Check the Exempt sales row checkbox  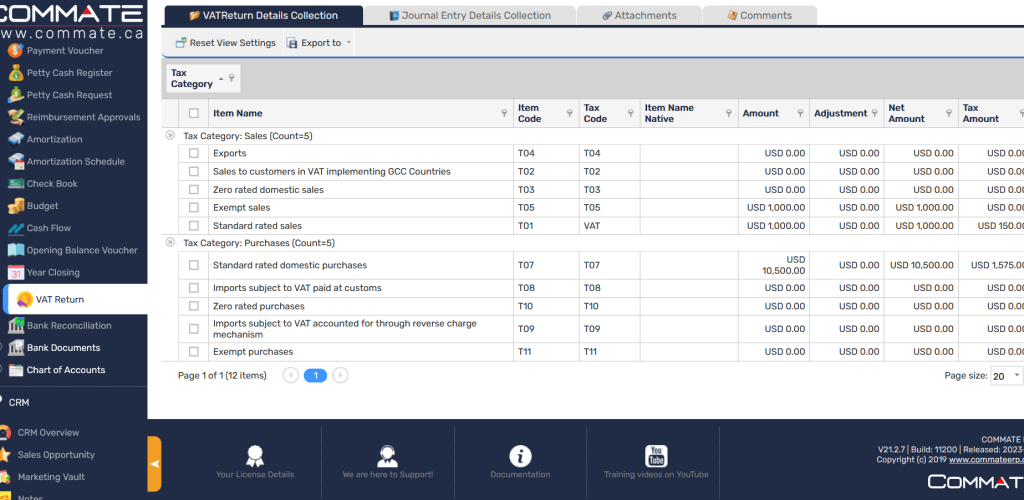point(193,208)
